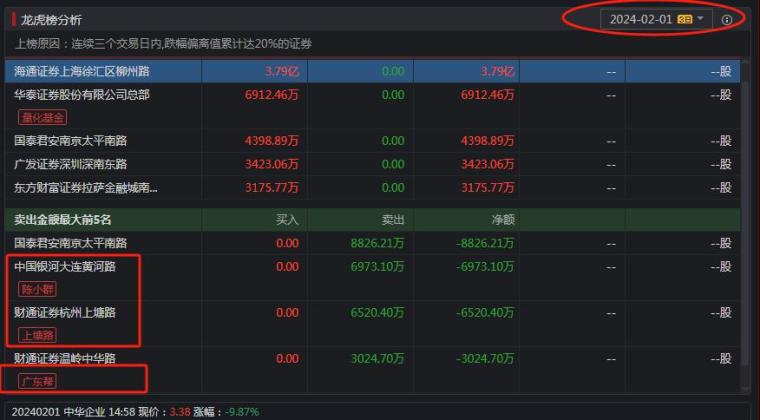This screenshot has width=760, height=420.
Task: Click the 8826.21万 sell amount cell
Action: tap(377, 243)
